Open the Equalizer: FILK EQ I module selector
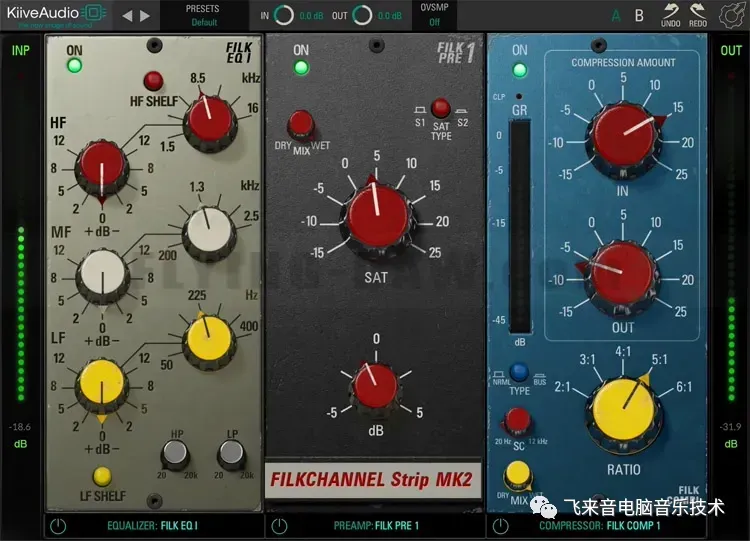The height and width of the screenshot is (541, 750). 152,526
